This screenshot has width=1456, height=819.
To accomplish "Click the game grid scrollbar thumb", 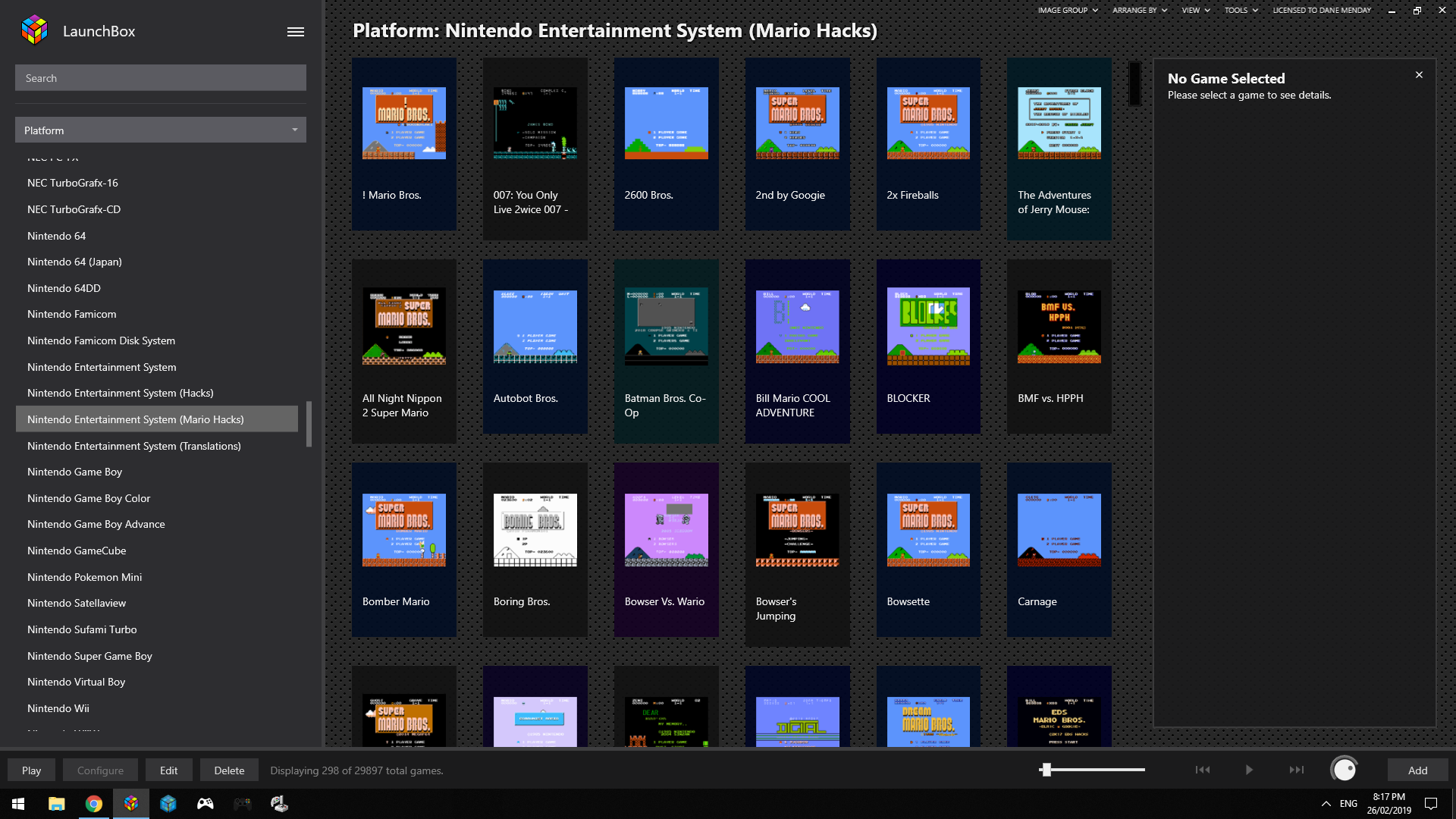I will pos(1134,83).
